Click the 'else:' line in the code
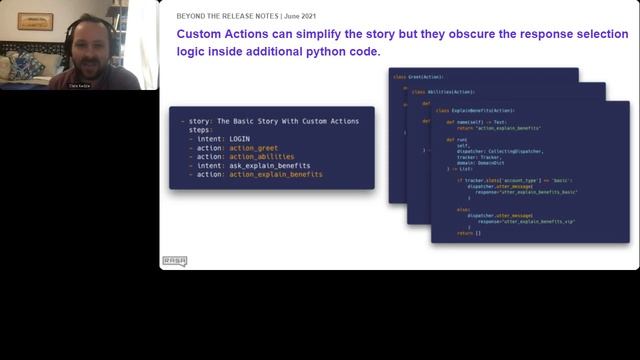Viewport: 640px width, 360px height. pos(463,210)
